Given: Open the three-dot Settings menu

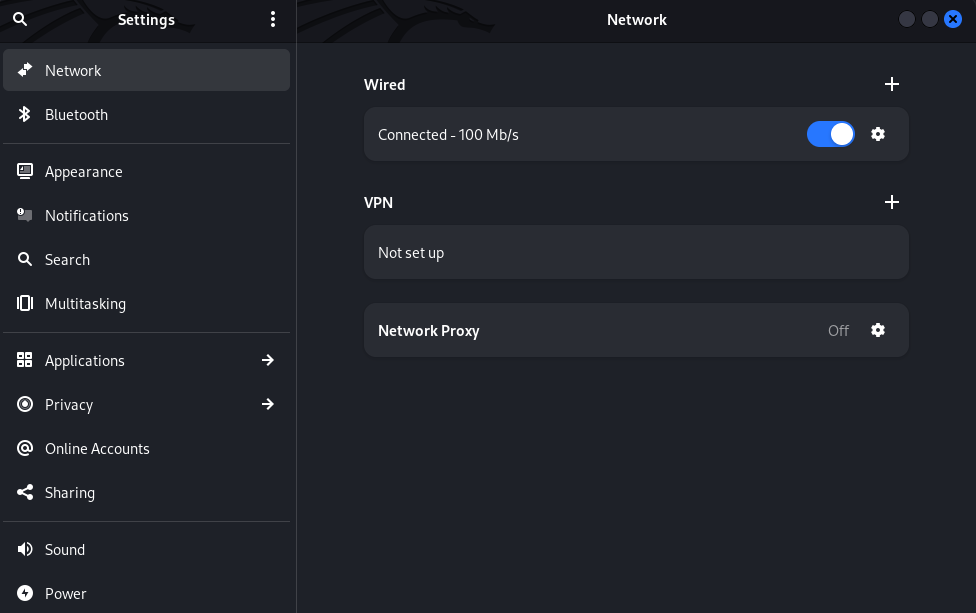Looking at the screenshot, I should pyautogui.click(x=273, y=19).
